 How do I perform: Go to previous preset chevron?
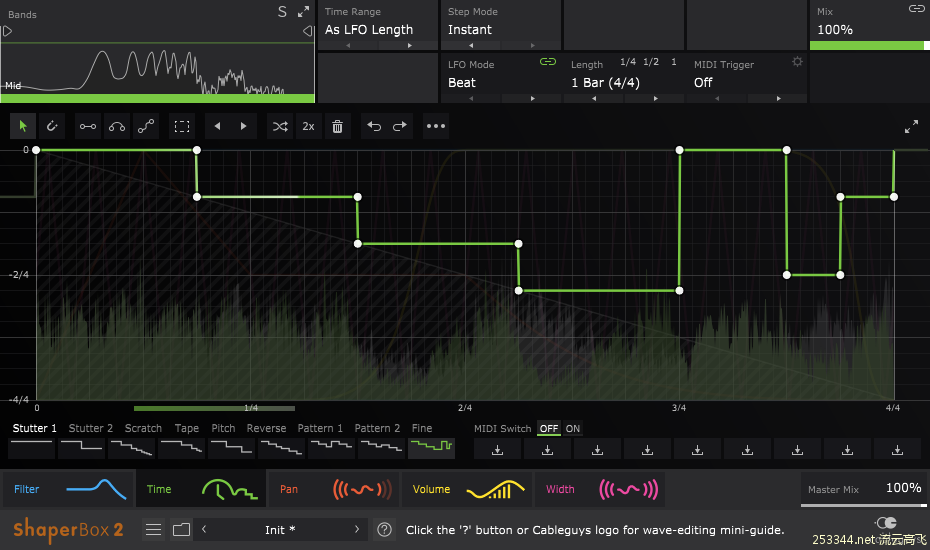click(204, 529)
